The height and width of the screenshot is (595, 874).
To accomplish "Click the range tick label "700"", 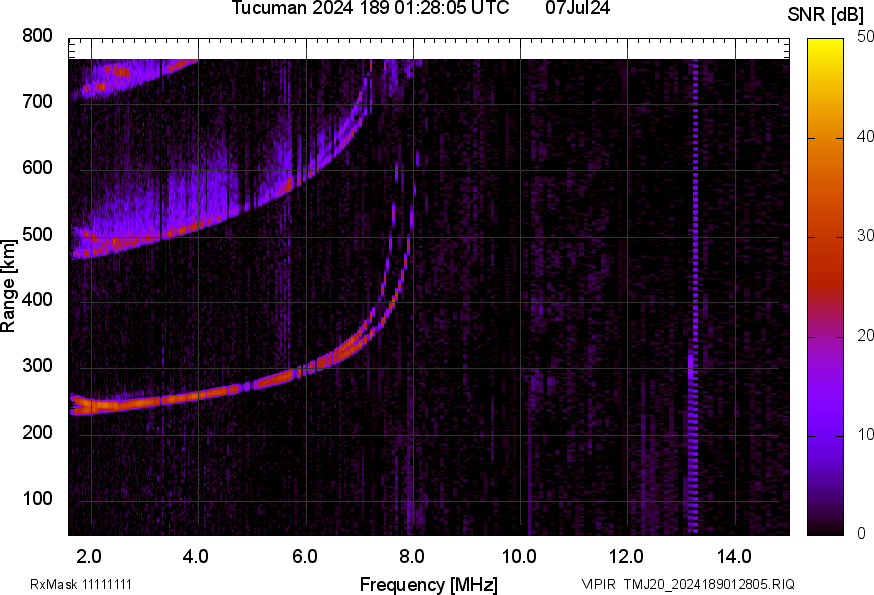I will click(37, 101).
